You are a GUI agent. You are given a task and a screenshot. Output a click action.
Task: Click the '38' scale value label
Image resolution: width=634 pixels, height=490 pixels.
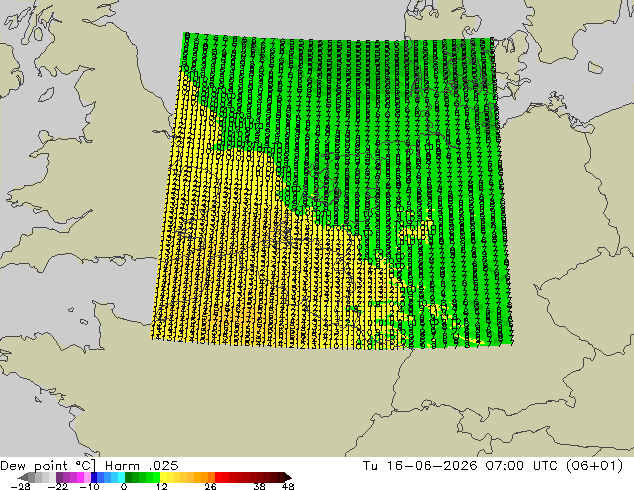point(259,486)
